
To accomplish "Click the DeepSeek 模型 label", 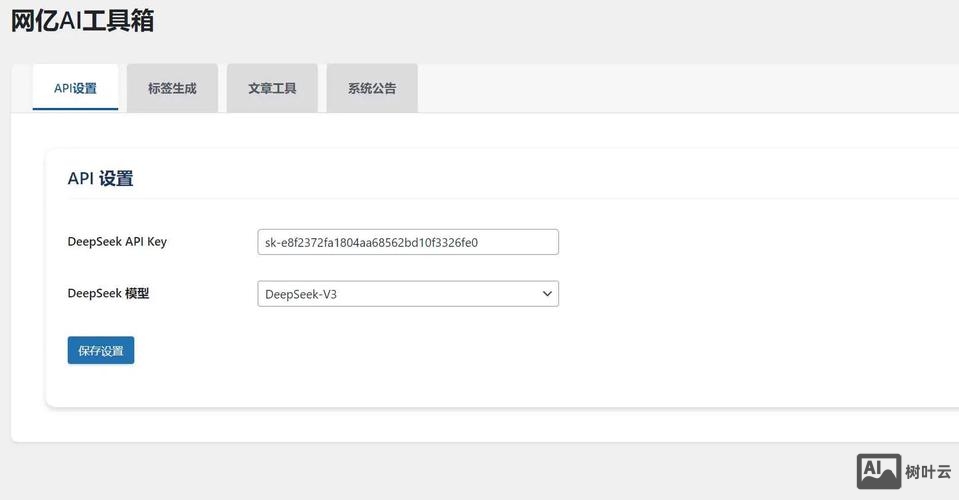I will tap(108, 293).
